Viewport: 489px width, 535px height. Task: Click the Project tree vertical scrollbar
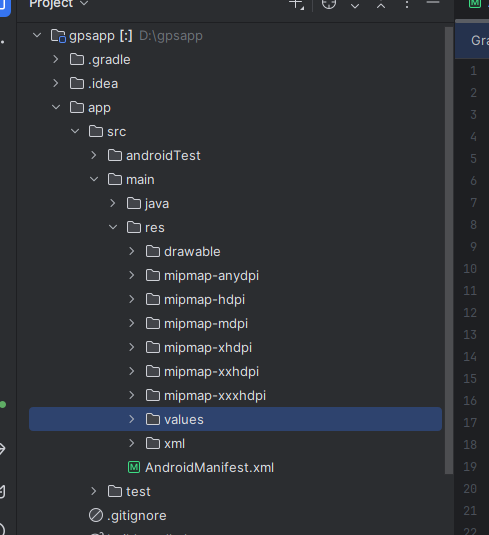point(449,250)
